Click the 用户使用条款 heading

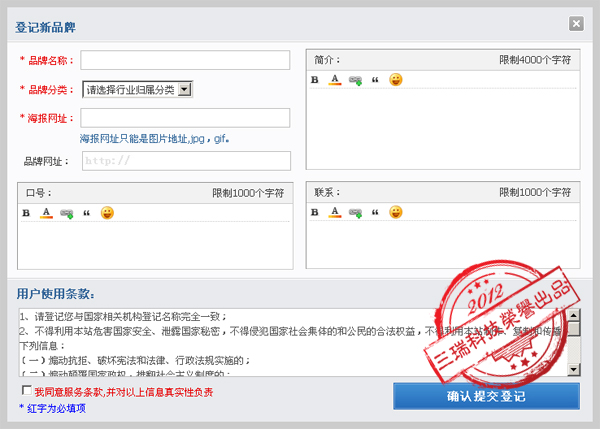[x=55, y=294]
